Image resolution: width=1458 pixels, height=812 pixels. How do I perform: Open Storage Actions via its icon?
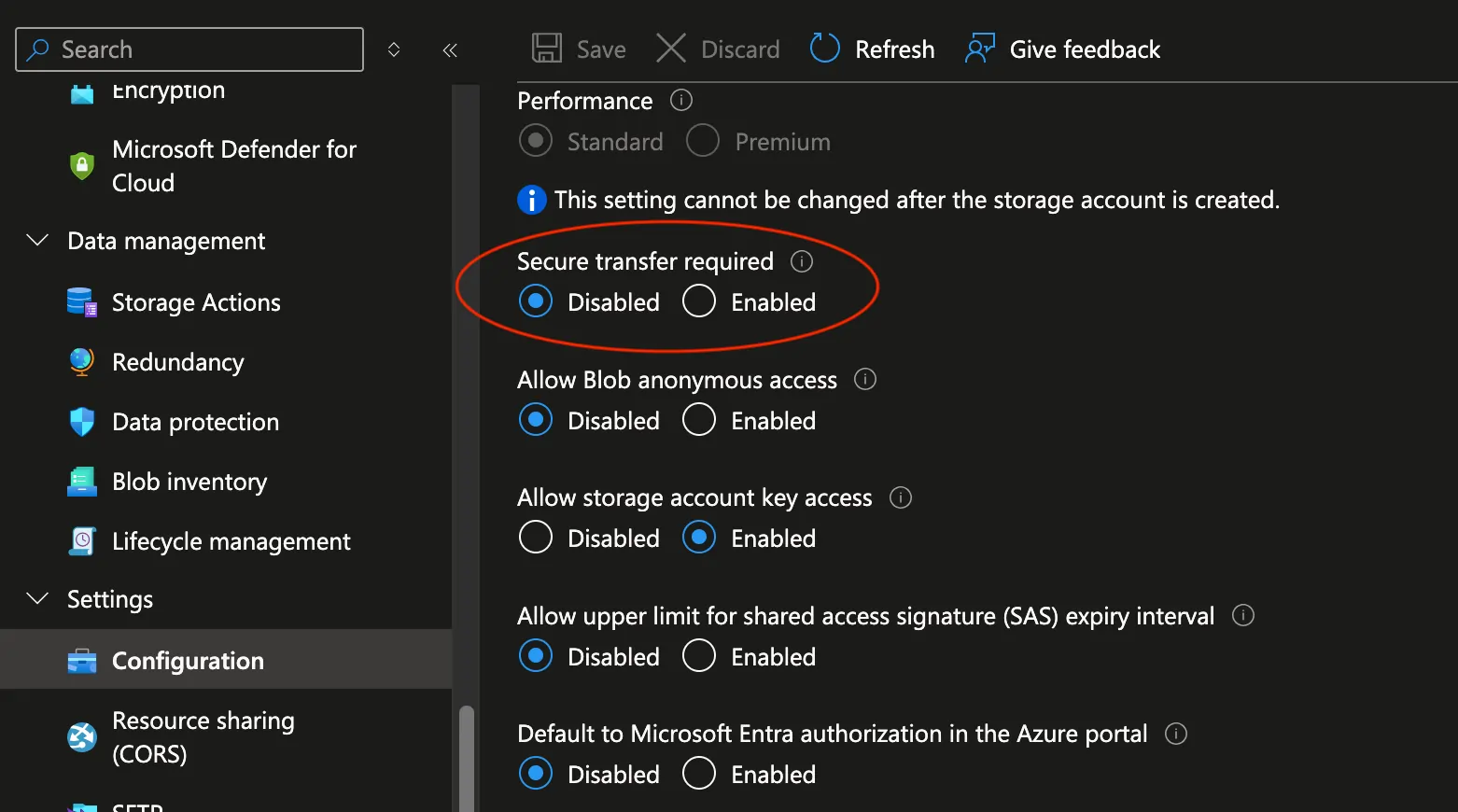[x=82, y=302]
